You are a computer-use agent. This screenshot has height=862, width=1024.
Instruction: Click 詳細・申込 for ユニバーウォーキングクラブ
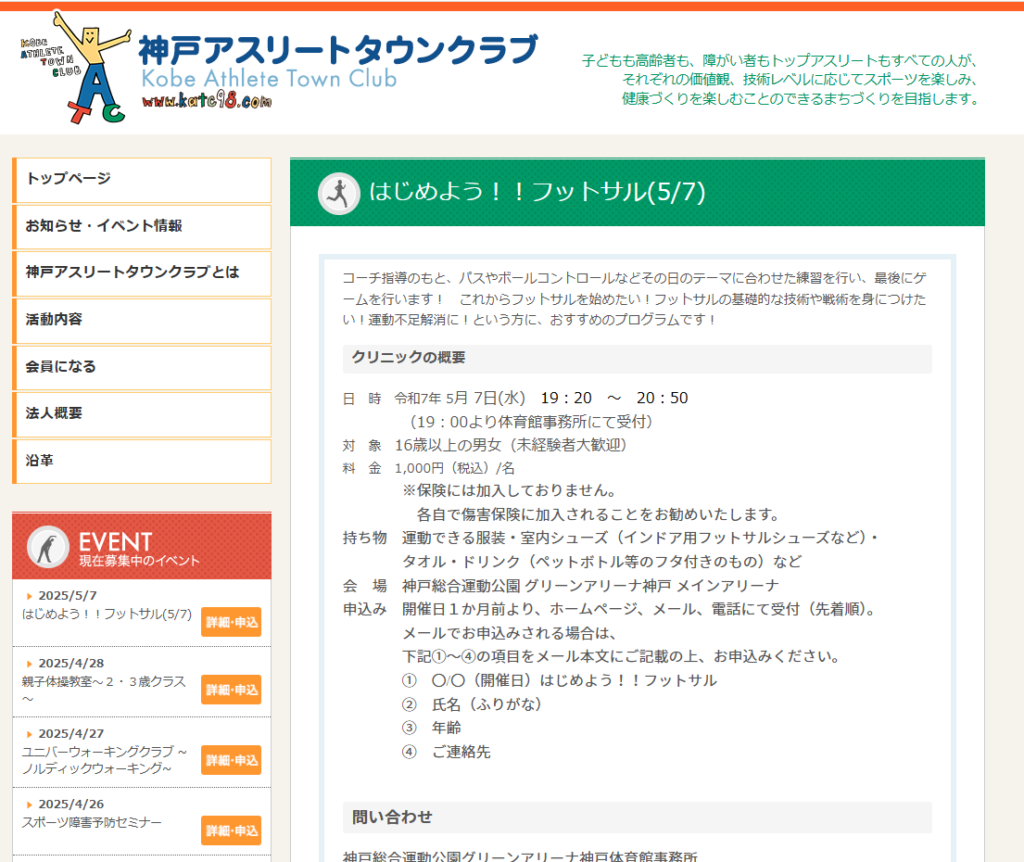(x=231, y=760)
